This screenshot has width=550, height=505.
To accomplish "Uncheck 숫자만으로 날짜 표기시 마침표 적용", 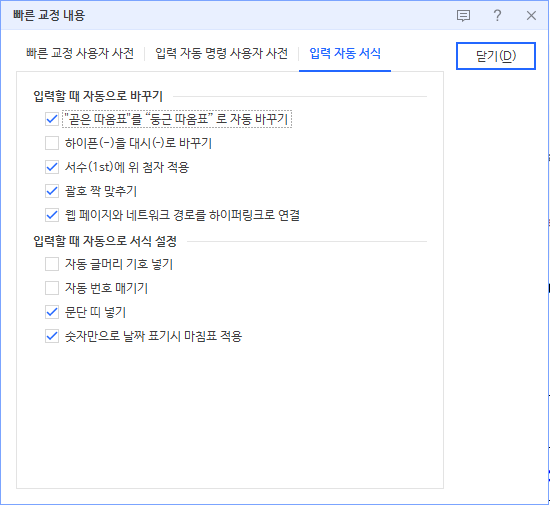I will point(52,336).
